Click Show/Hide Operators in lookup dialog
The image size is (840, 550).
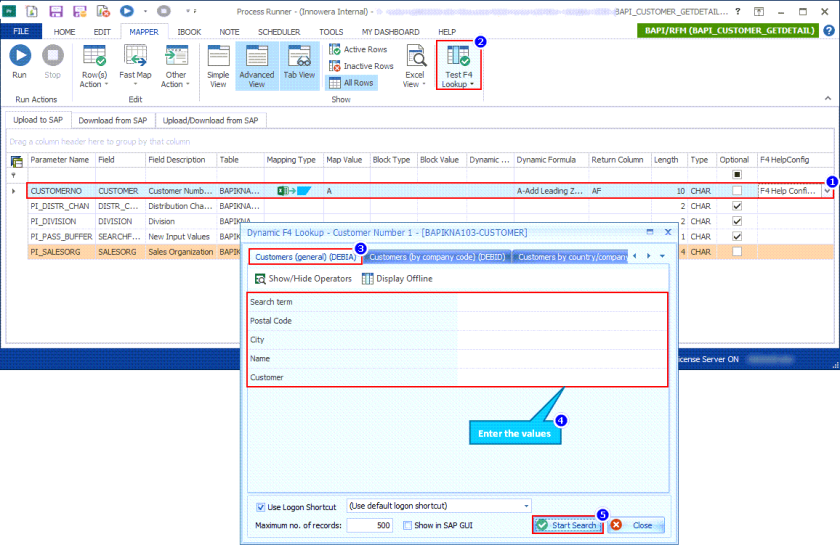point(303,278)
